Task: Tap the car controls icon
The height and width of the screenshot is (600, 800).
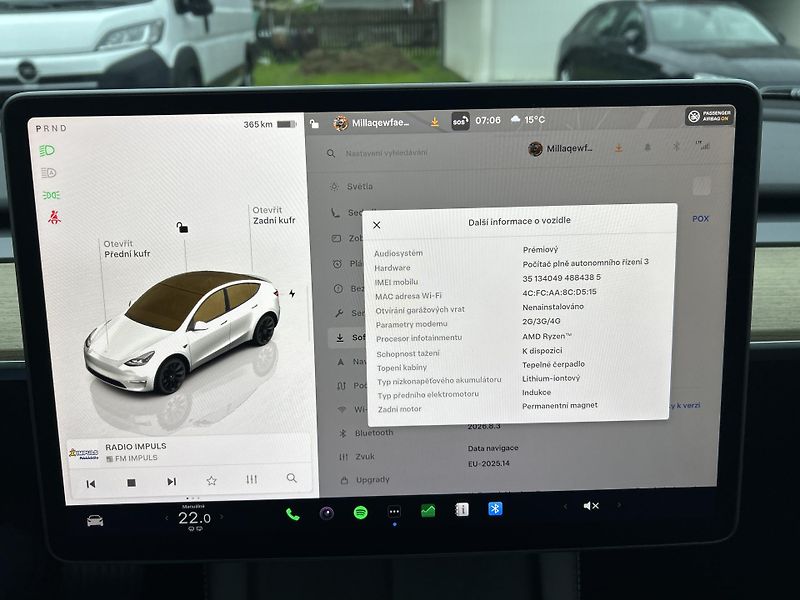Action: tap(95, 521)
